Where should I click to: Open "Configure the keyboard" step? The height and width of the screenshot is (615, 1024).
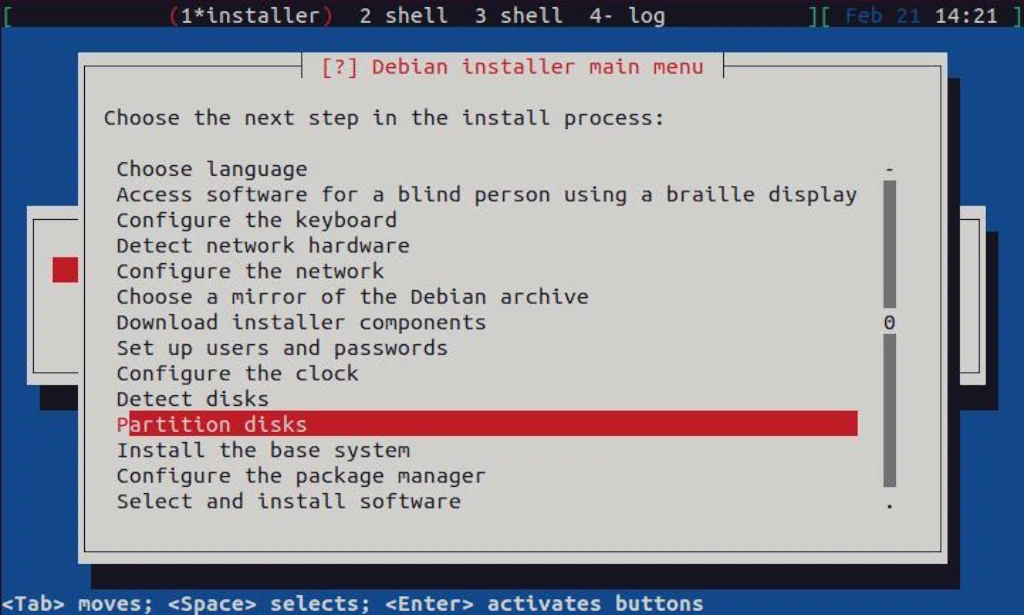[x=257, y=220]
